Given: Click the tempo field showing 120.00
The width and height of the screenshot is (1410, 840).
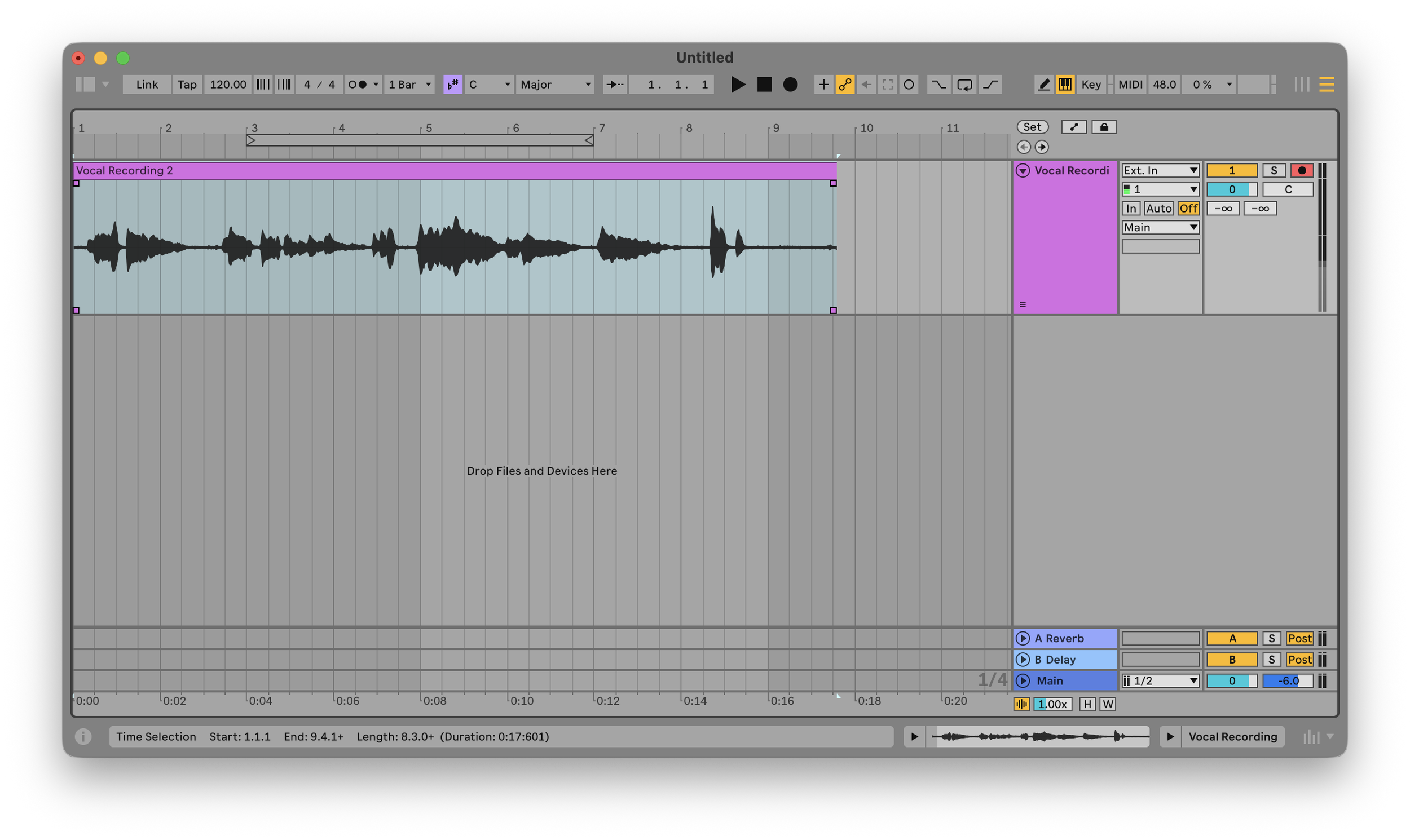Looking at the screenshot, I should (x=228, y=85).
